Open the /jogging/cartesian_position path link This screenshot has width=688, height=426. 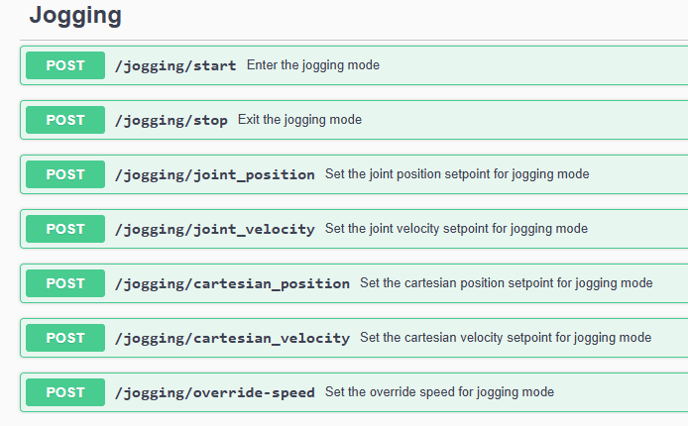tap(232, 283)
